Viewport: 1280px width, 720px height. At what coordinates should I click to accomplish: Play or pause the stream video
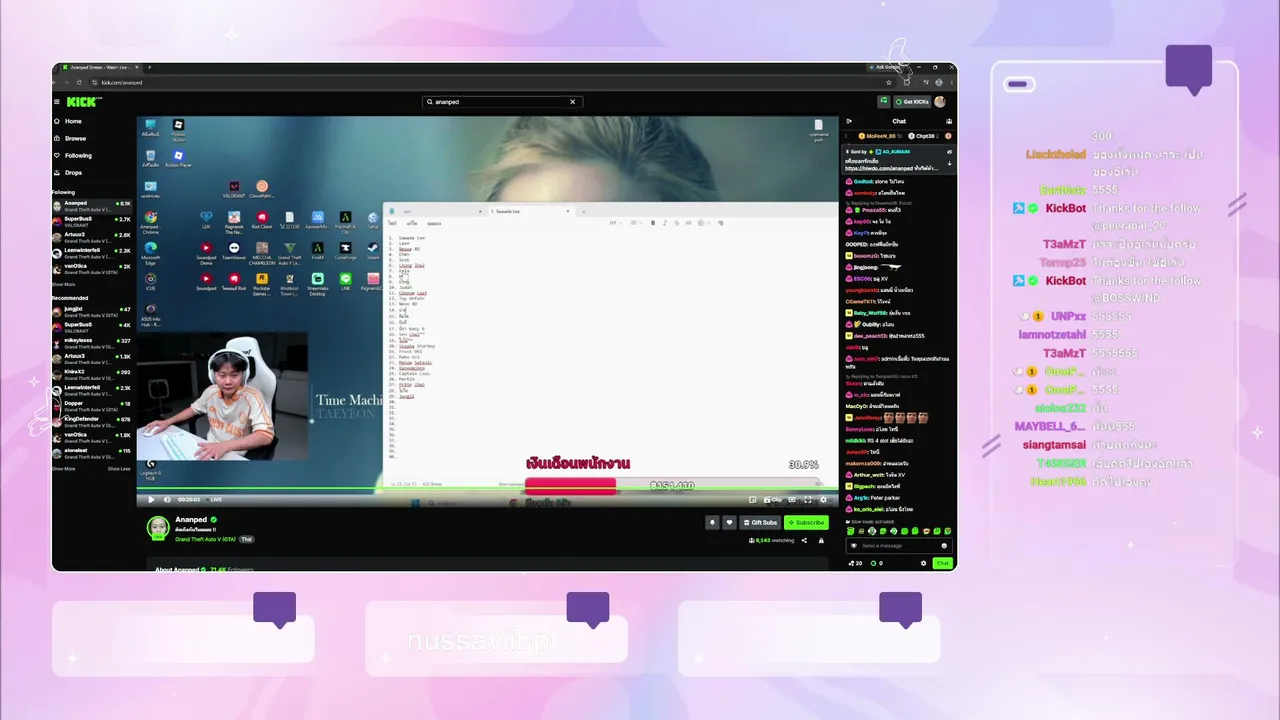coord(151,499)
